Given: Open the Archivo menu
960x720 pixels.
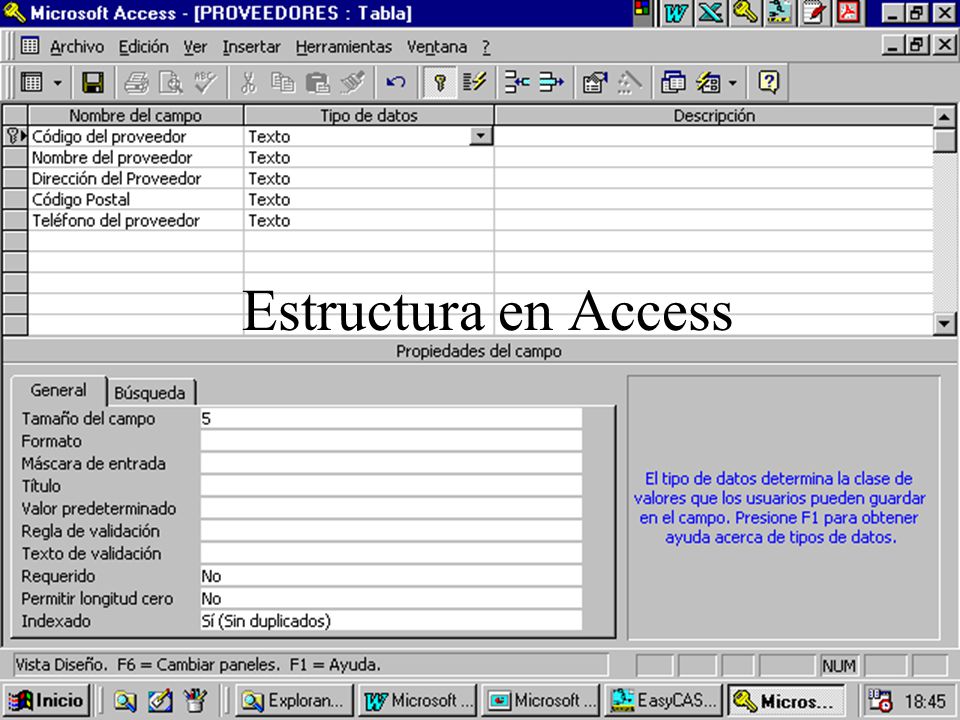Looking at the screenshot, I should point(77,47).
